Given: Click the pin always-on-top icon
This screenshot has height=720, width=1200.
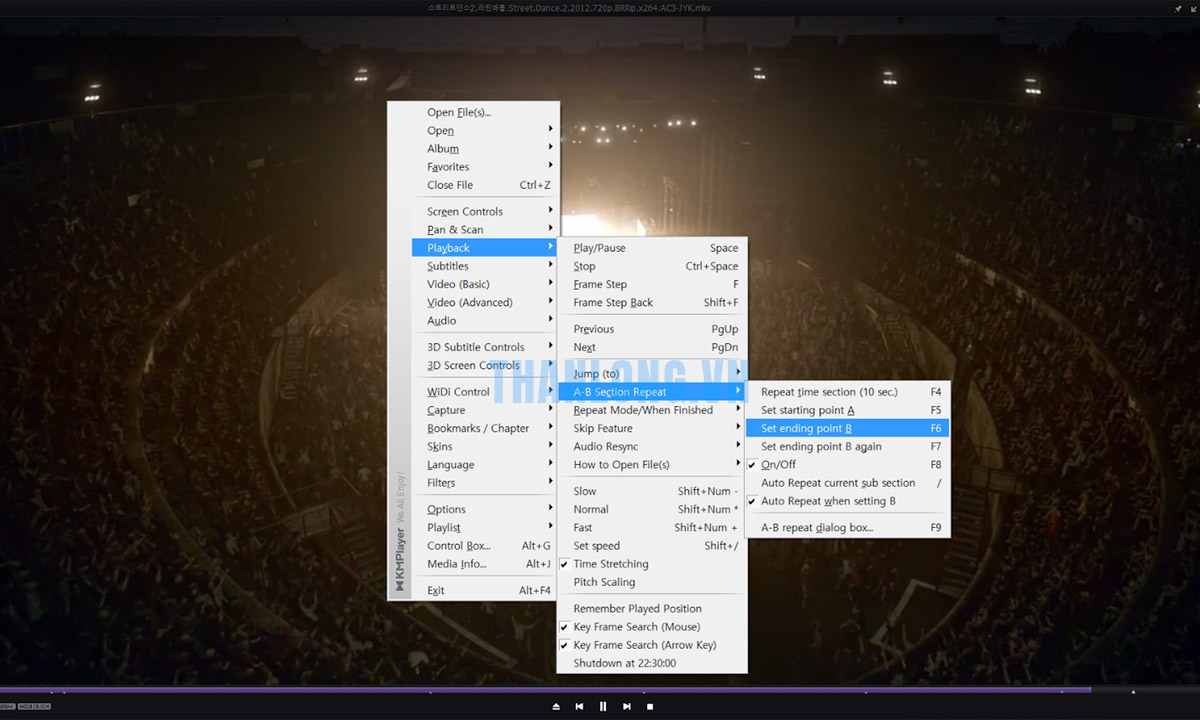Looking at the screenshot, I should [1178, 8].
